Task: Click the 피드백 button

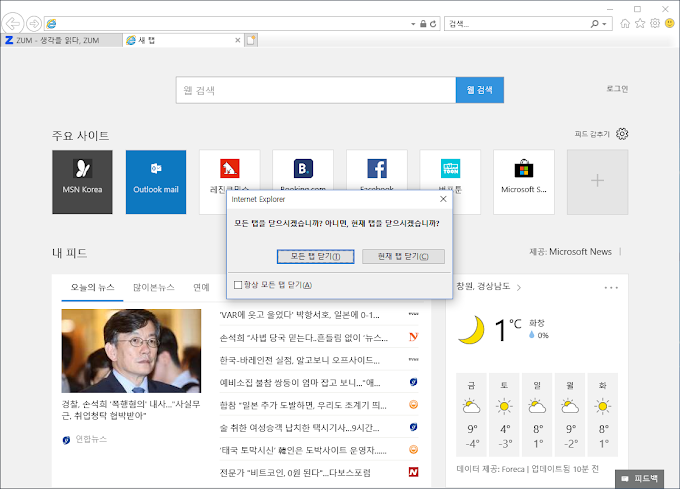Action: click(640, 479)
